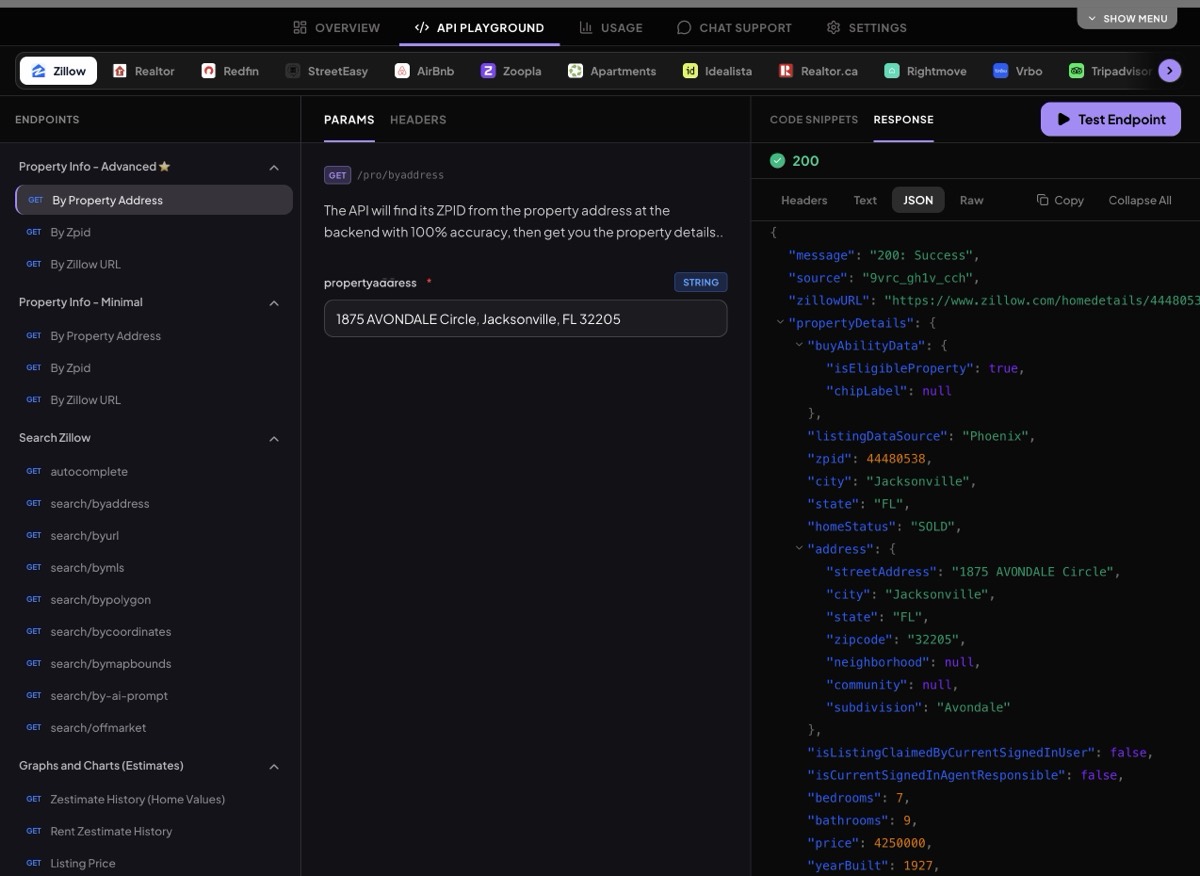Click the propertyaddress input field
This screenshot has height=876, width=1200.
pyautogui.click(x=525, y=319)
